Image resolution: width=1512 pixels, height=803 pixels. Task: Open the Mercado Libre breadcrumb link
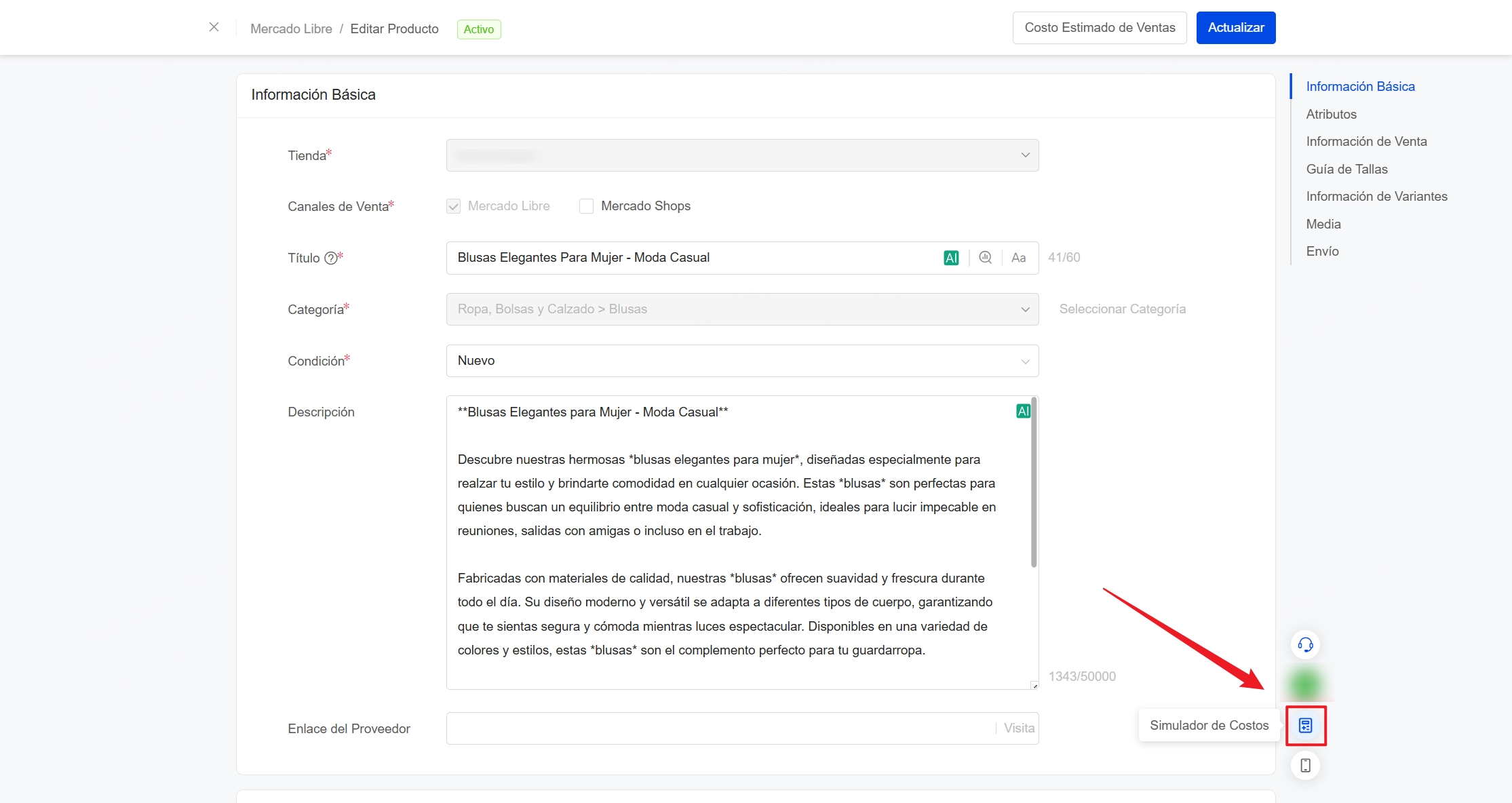[291, 28]
